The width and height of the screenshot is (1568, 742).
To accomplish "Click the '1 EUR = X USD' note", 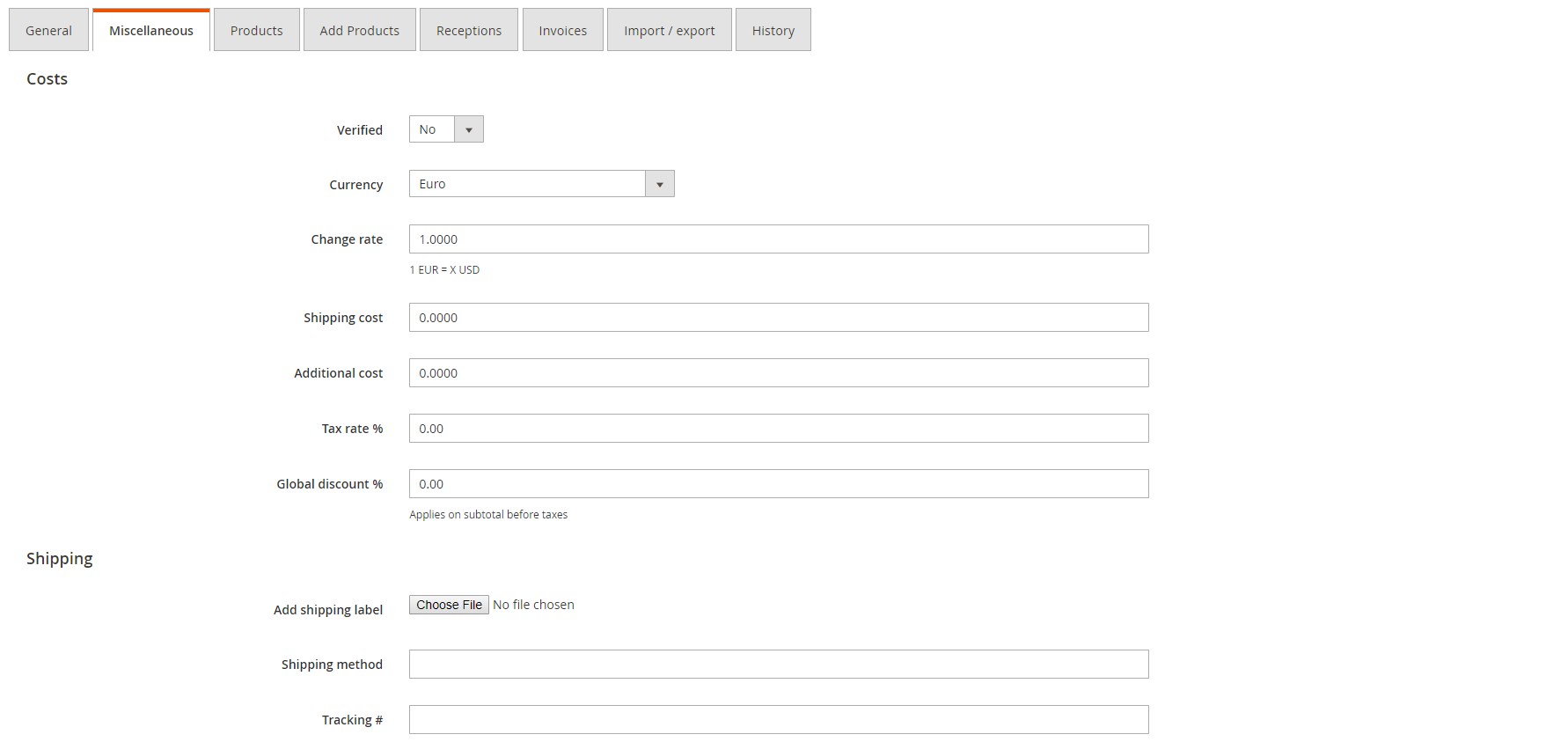I will (x=444, y=270).
